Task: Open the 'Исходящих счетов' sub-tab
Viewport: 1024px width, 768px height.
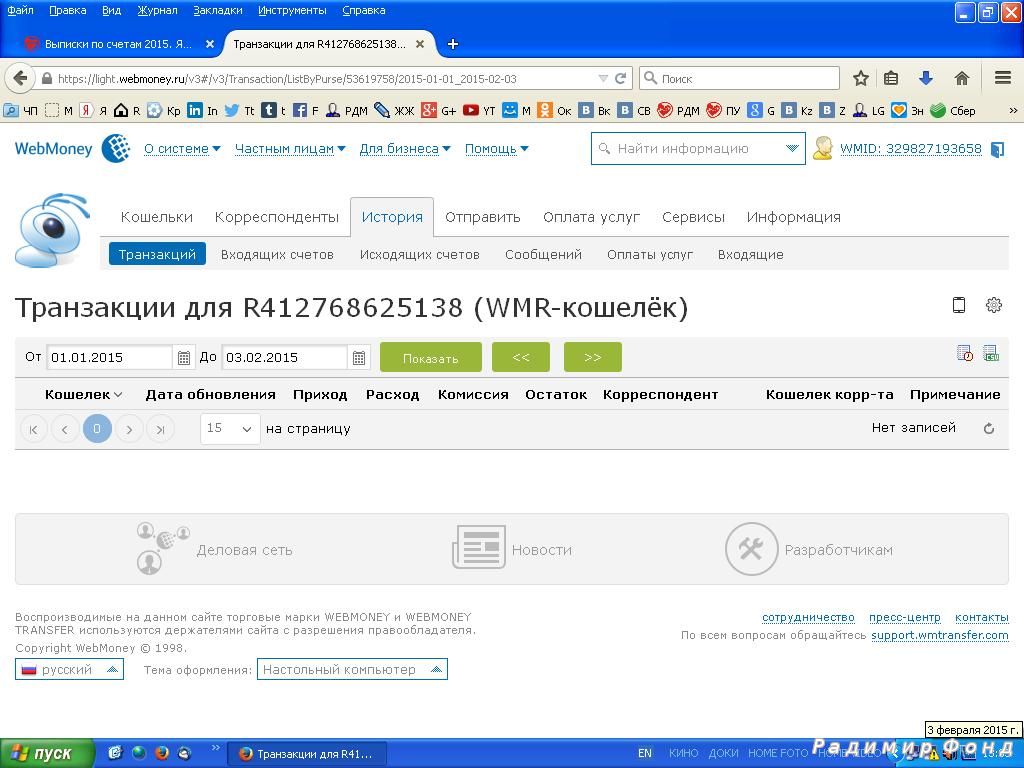Action: point(420,255)
